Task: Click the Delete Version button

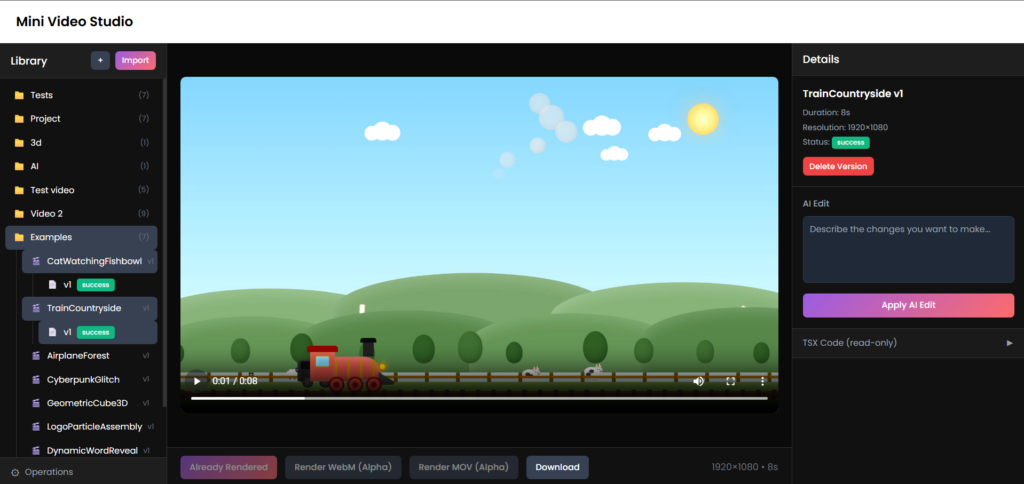Action: 838,167
